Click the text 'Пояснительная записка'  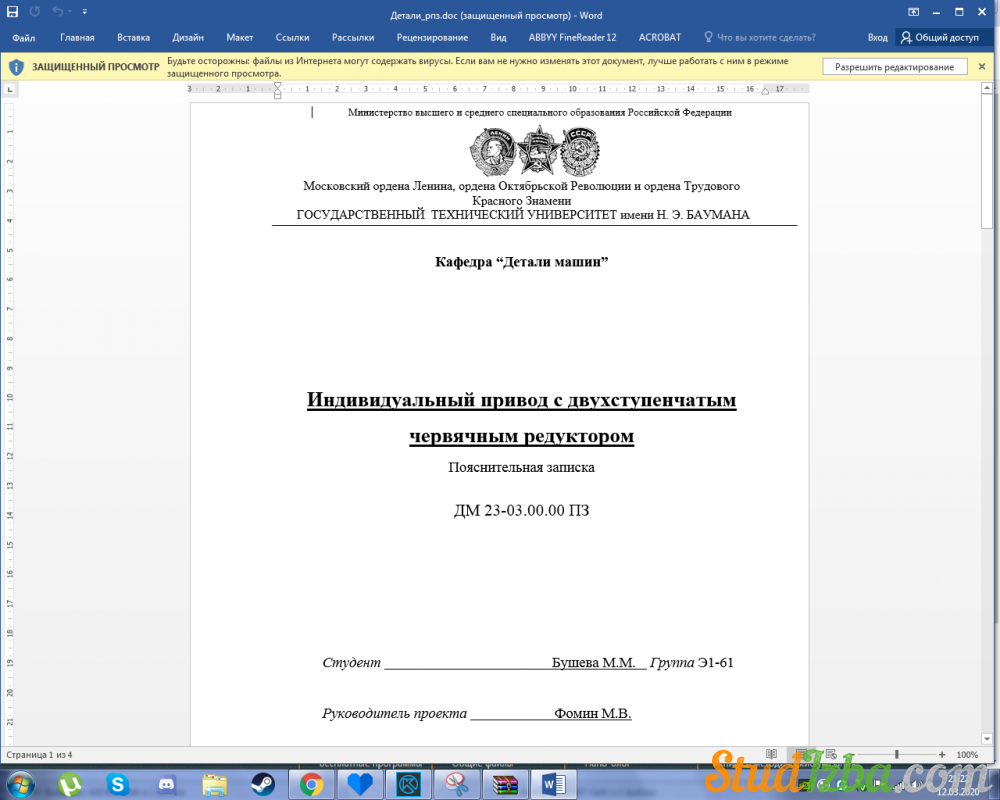coord(521,468)
